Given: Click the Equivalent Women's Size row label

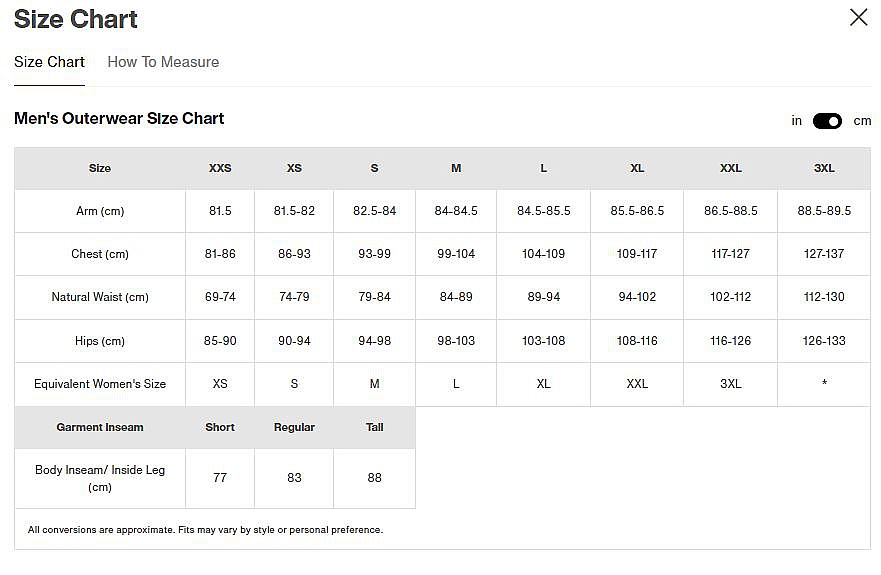Looking at the screenshot, I should click(x=100, y=384).
